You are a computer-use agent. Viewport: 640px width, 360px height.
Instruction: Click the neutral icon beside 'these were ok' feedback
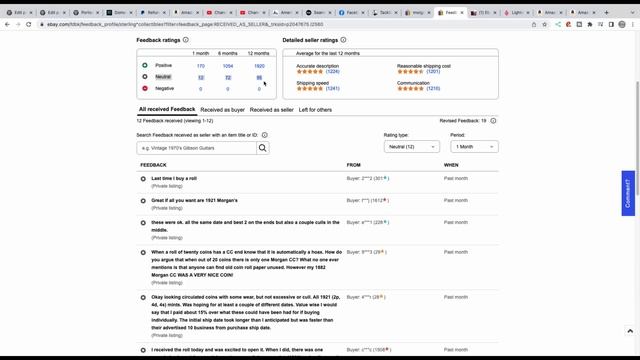point(143,223)
